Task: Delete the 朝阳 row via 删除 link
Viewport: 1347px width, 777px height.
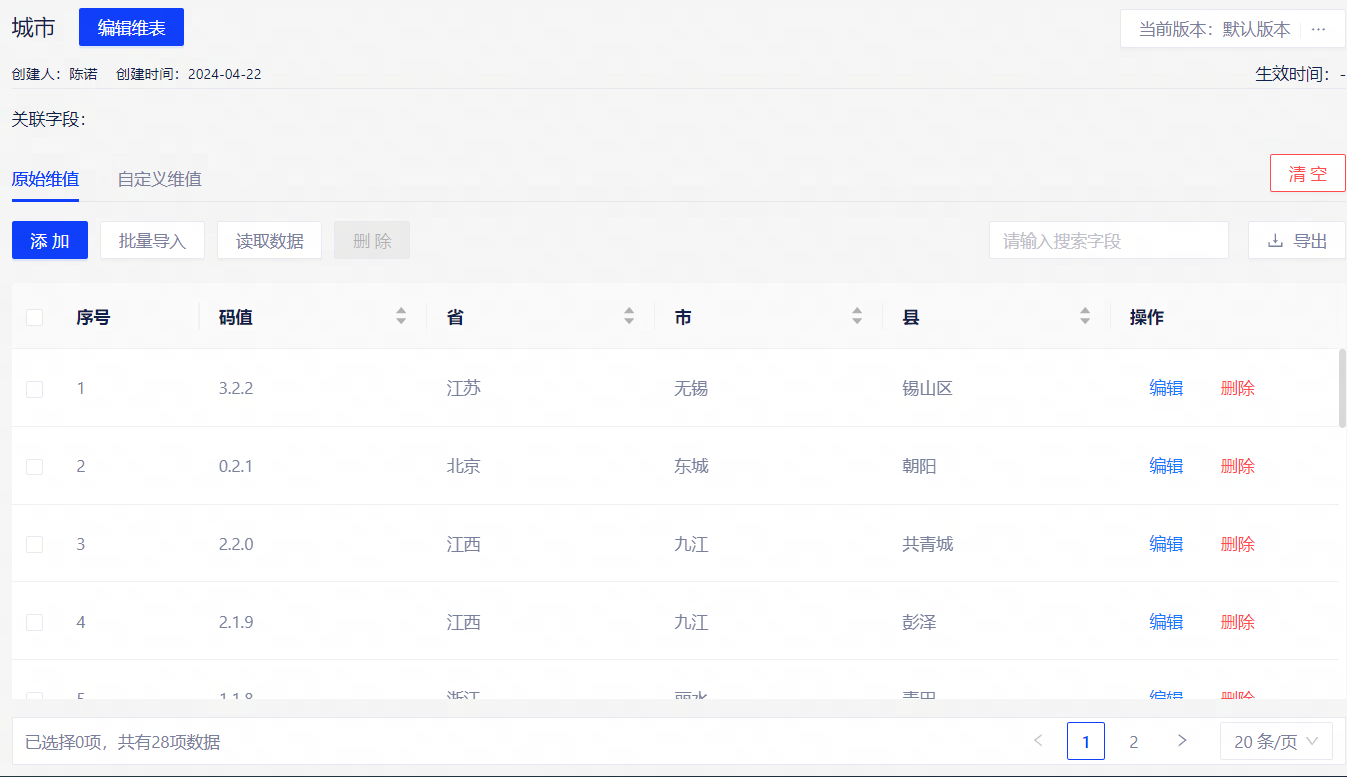Action: pos(1237,466)
